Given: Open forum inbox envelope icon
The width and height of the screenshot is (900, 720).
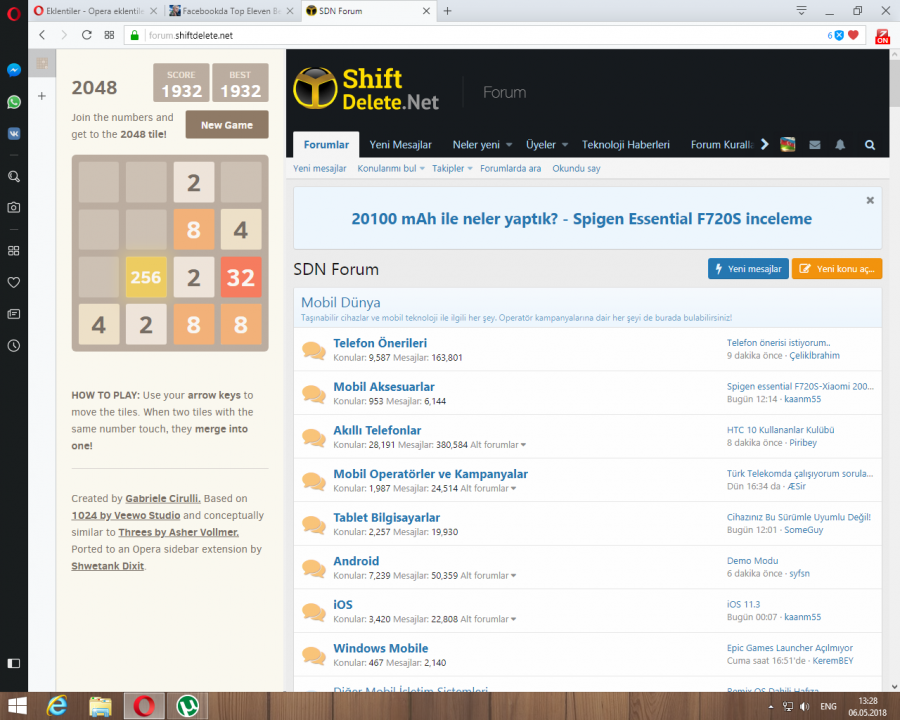Looking at the screenshot, I should [814, 145].
